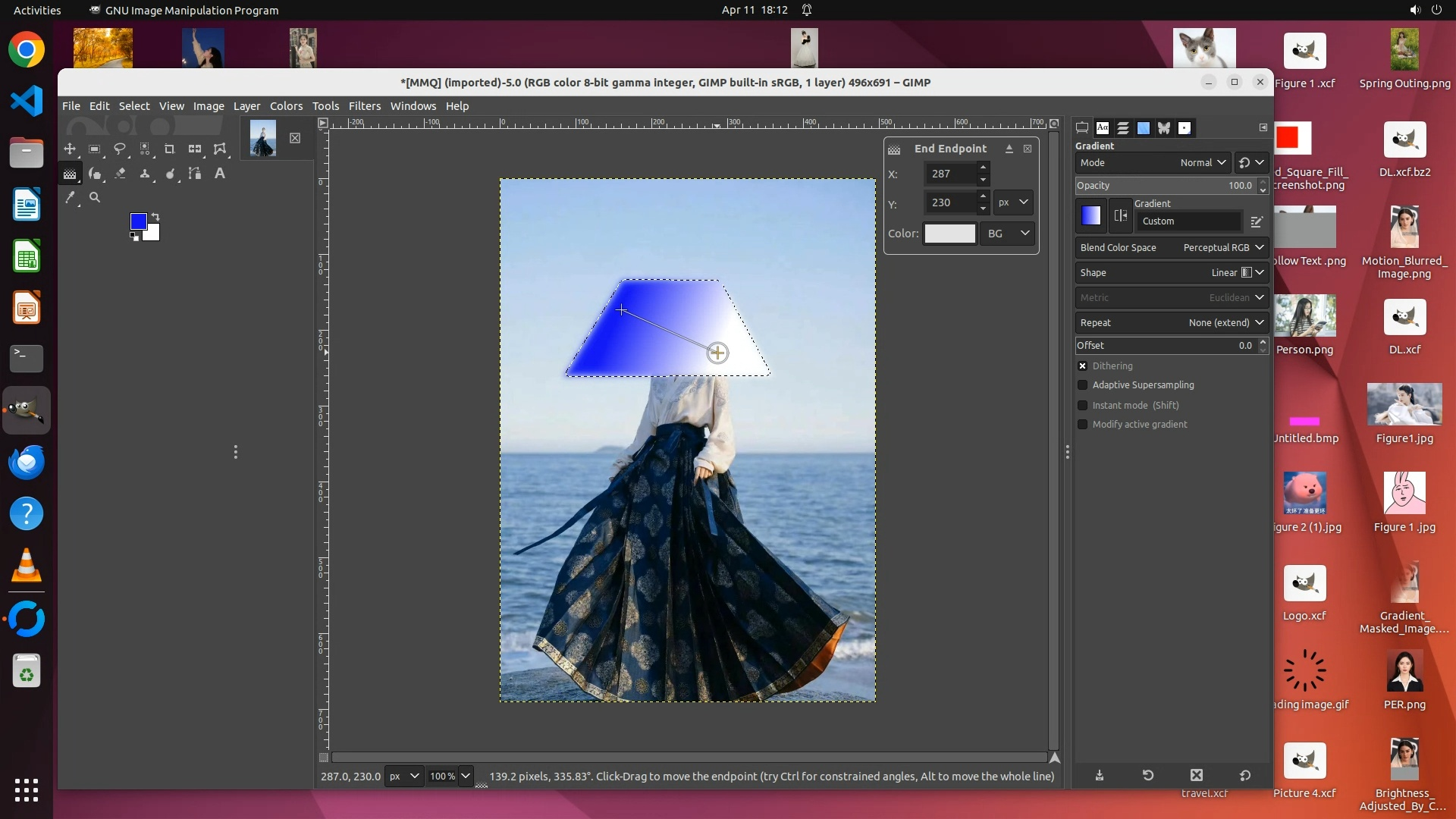Screen dimensions: 1456x819
Task: Open Google Chrome from the dock
Action: [x=27, y=50]
